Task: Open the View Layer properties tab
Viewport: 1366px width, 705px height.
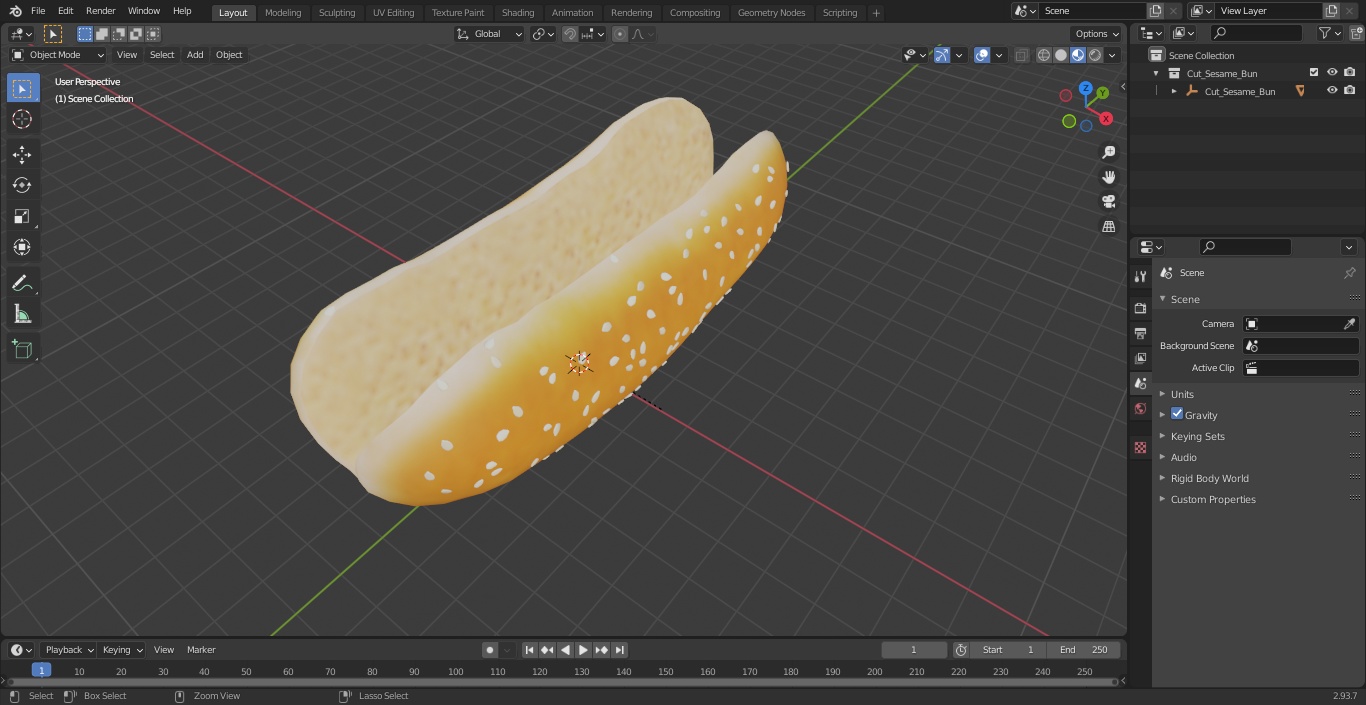Action: click(x=1140, y=358)
